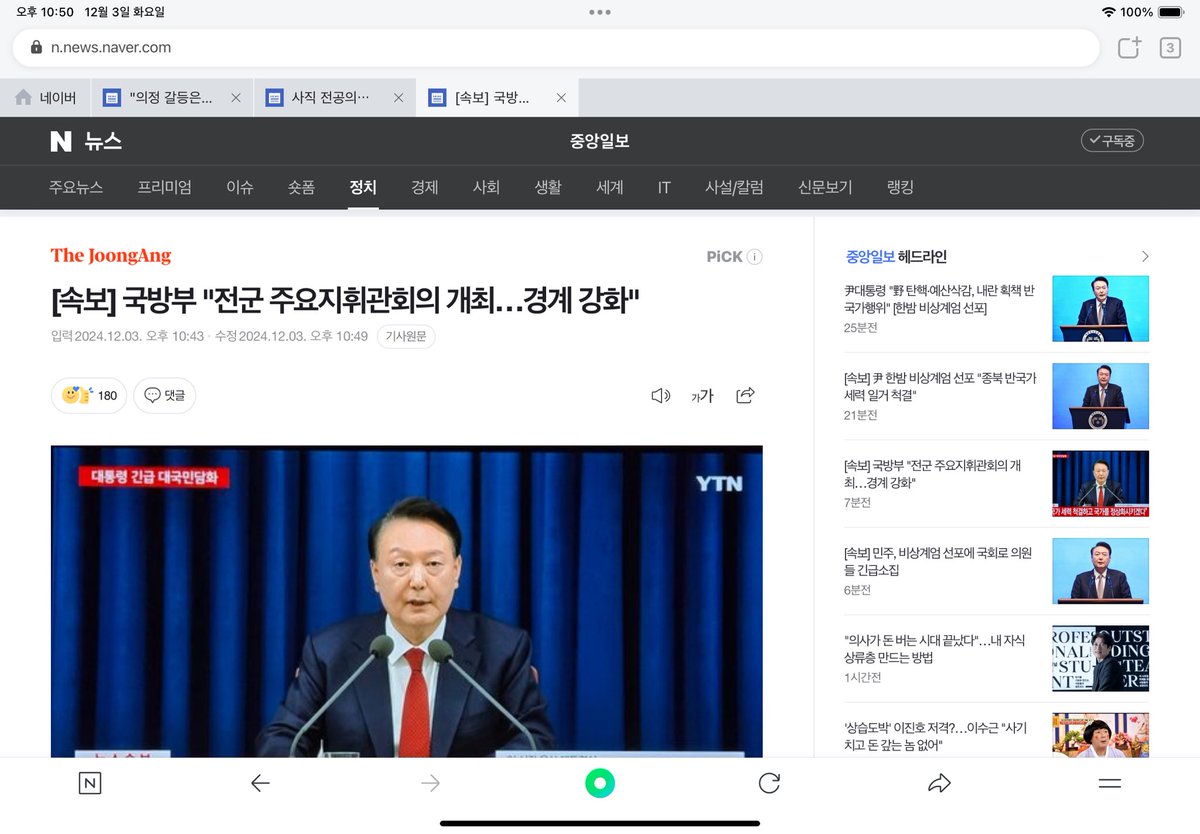Change font size with 가 icon
This screenshot has width=1200, height=834.
coord(703,395)
